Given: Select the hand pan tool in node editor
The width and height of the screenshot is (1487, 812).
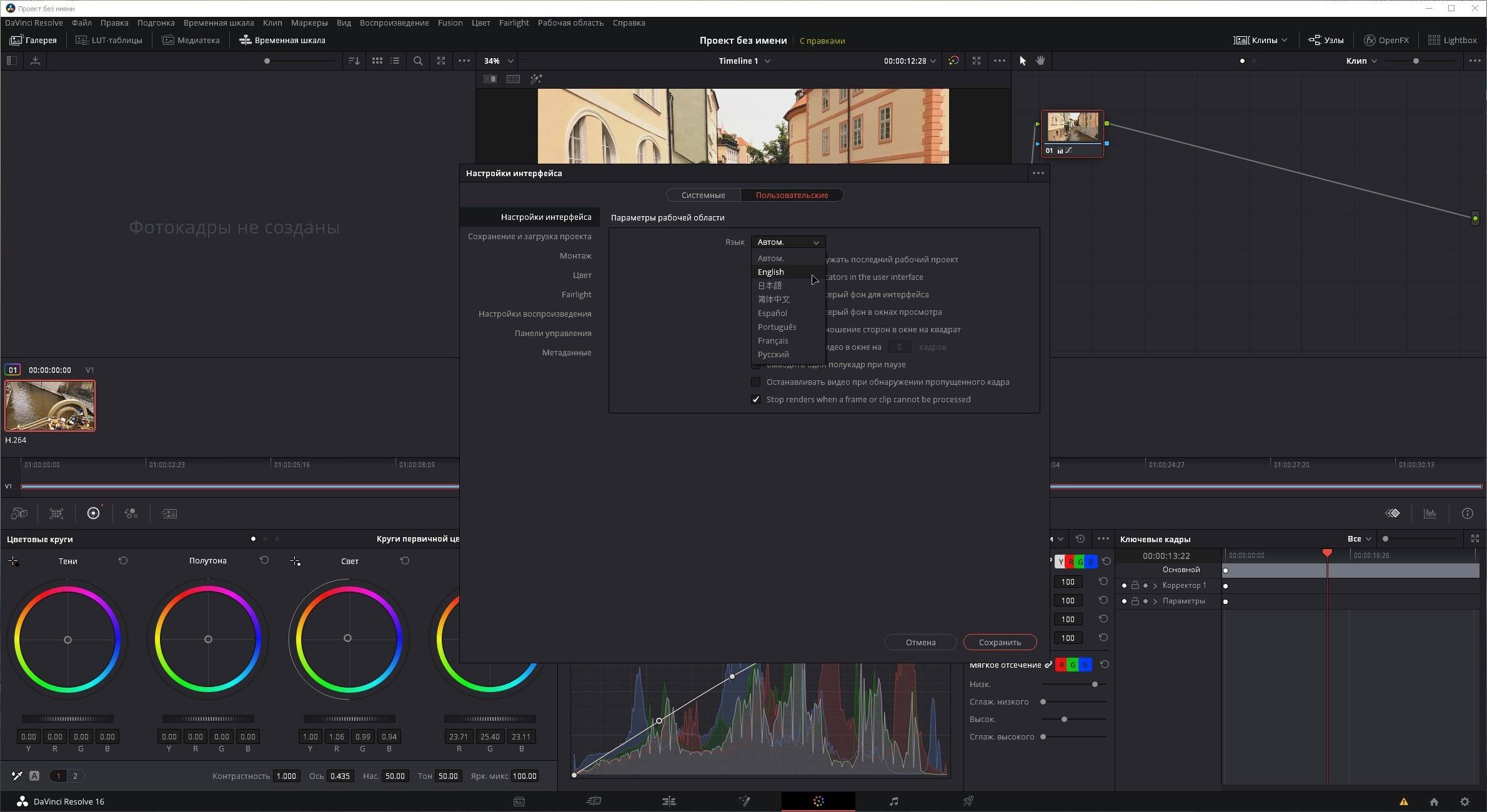Looking at the screenshot, I should (1040, 61).
